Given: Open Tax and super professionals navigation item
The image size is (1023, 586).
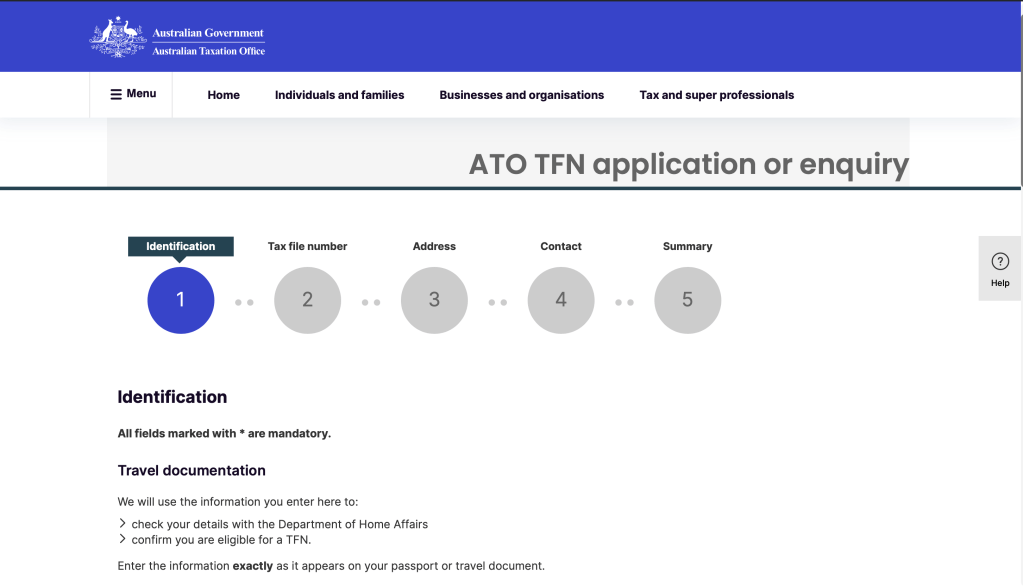Looking at the screenshot, I should coord(717,95).
